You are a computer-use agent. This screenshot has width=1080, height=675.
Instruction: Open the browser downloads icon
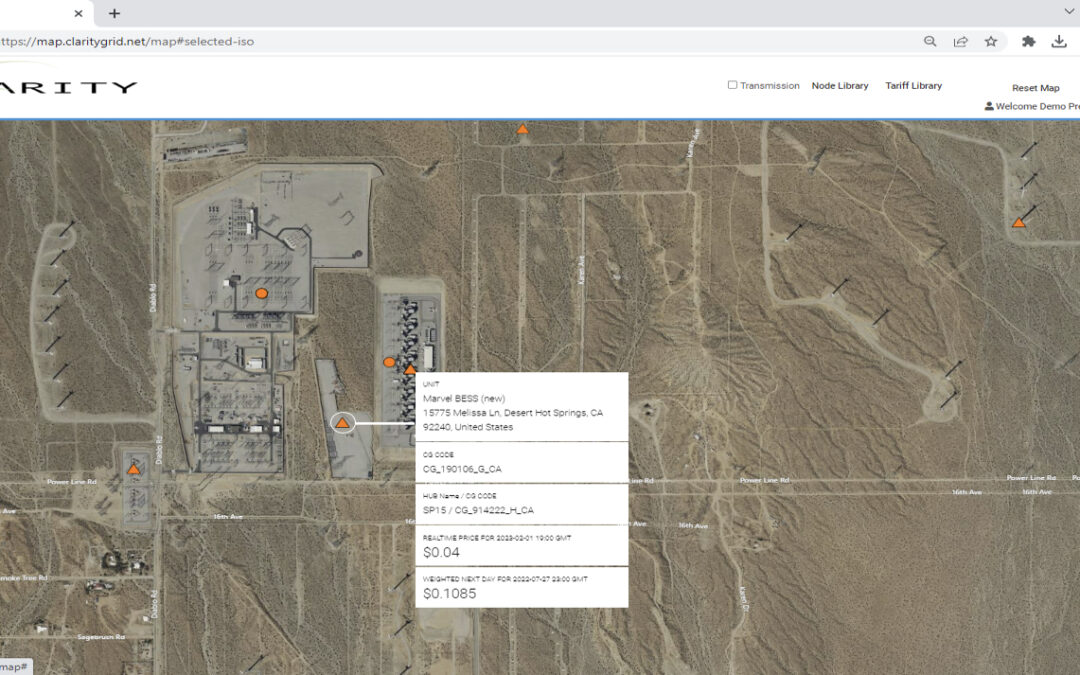tap(1059, 41)
